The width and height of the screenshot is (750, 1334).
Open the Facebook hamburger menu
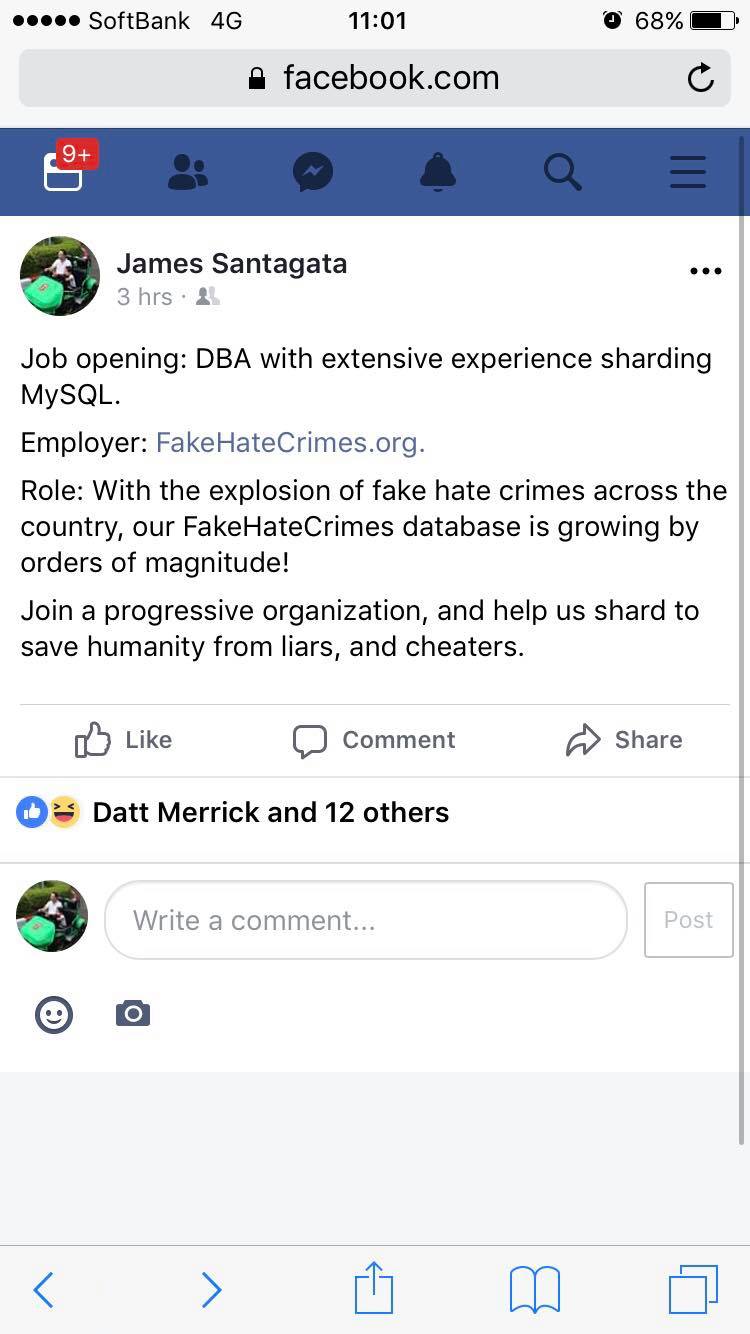click(688, 172)
